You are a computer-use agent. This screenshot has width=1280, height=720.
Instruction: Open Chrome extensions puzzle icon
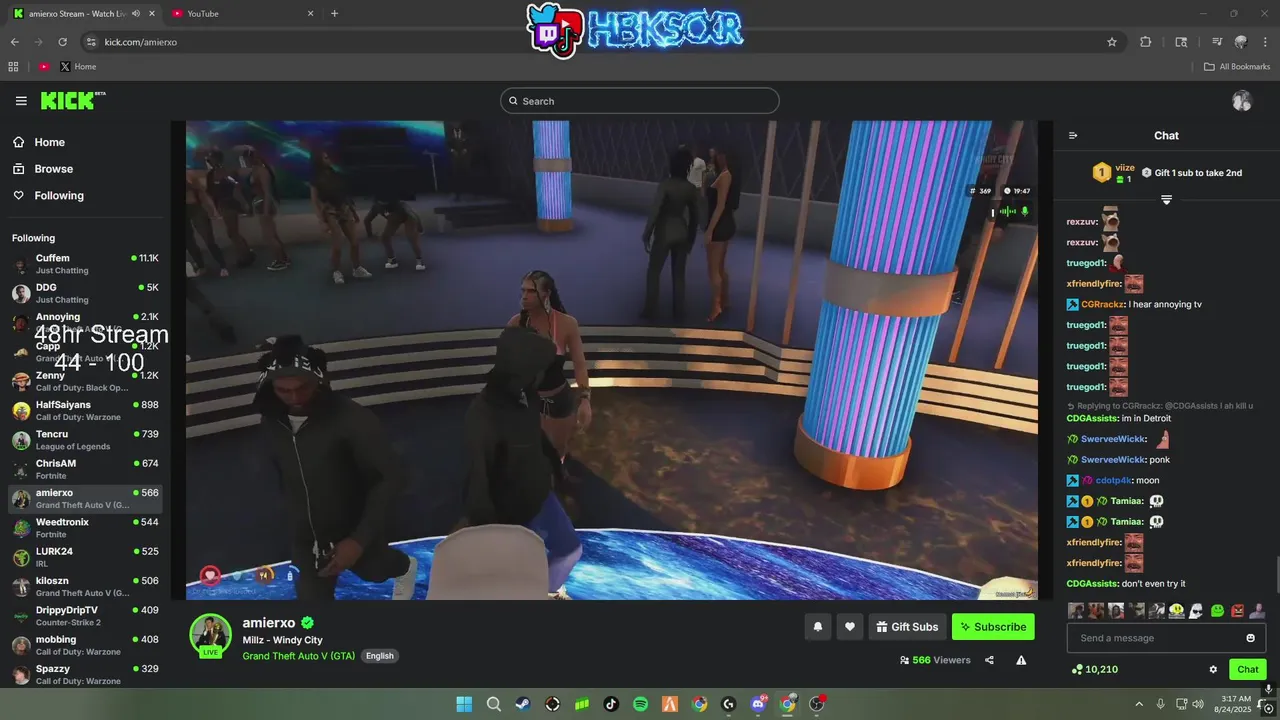point(1146,42)
